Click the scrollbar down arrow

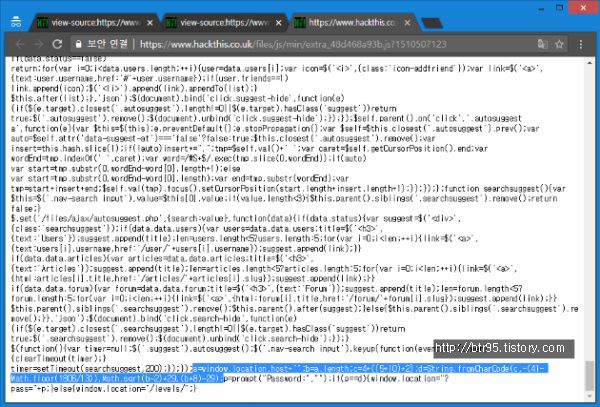[590, 397]
